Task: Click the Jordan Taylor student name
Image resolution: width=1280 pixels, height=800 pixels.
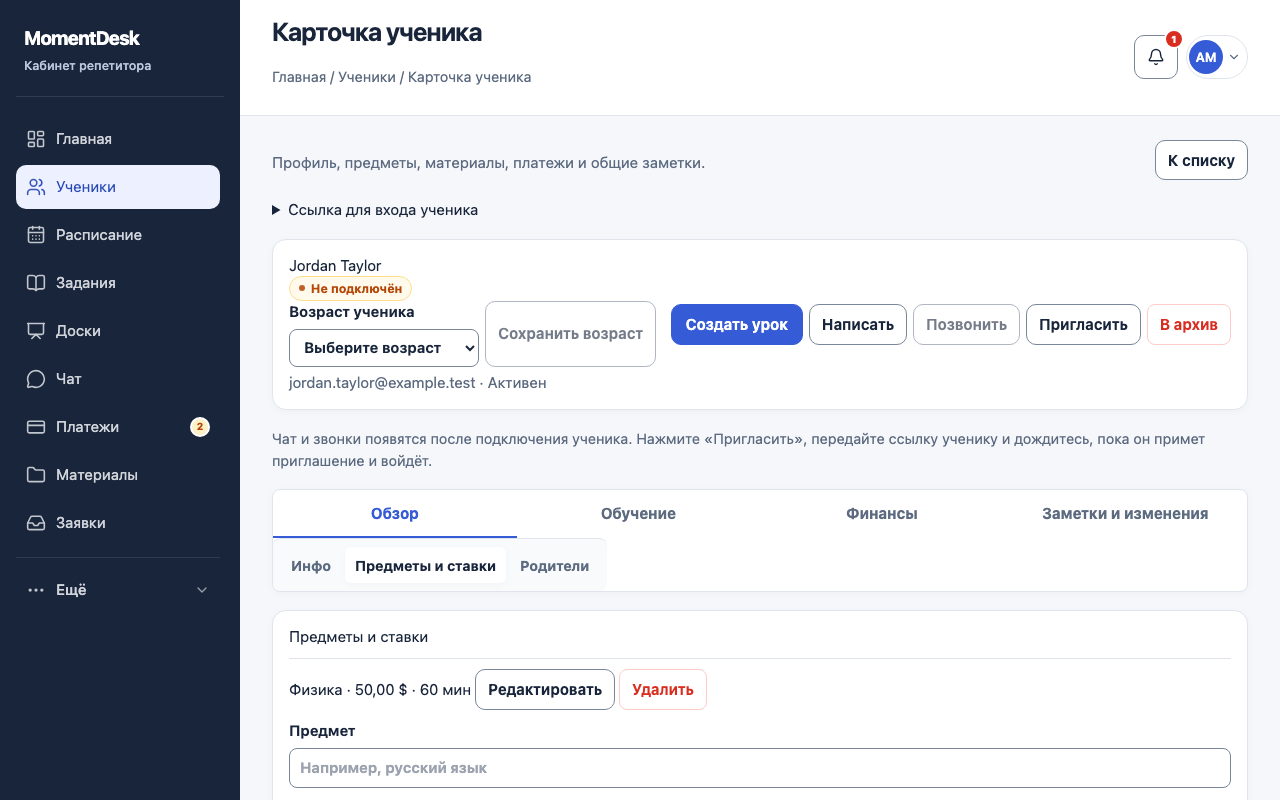Action: [335, 266]
